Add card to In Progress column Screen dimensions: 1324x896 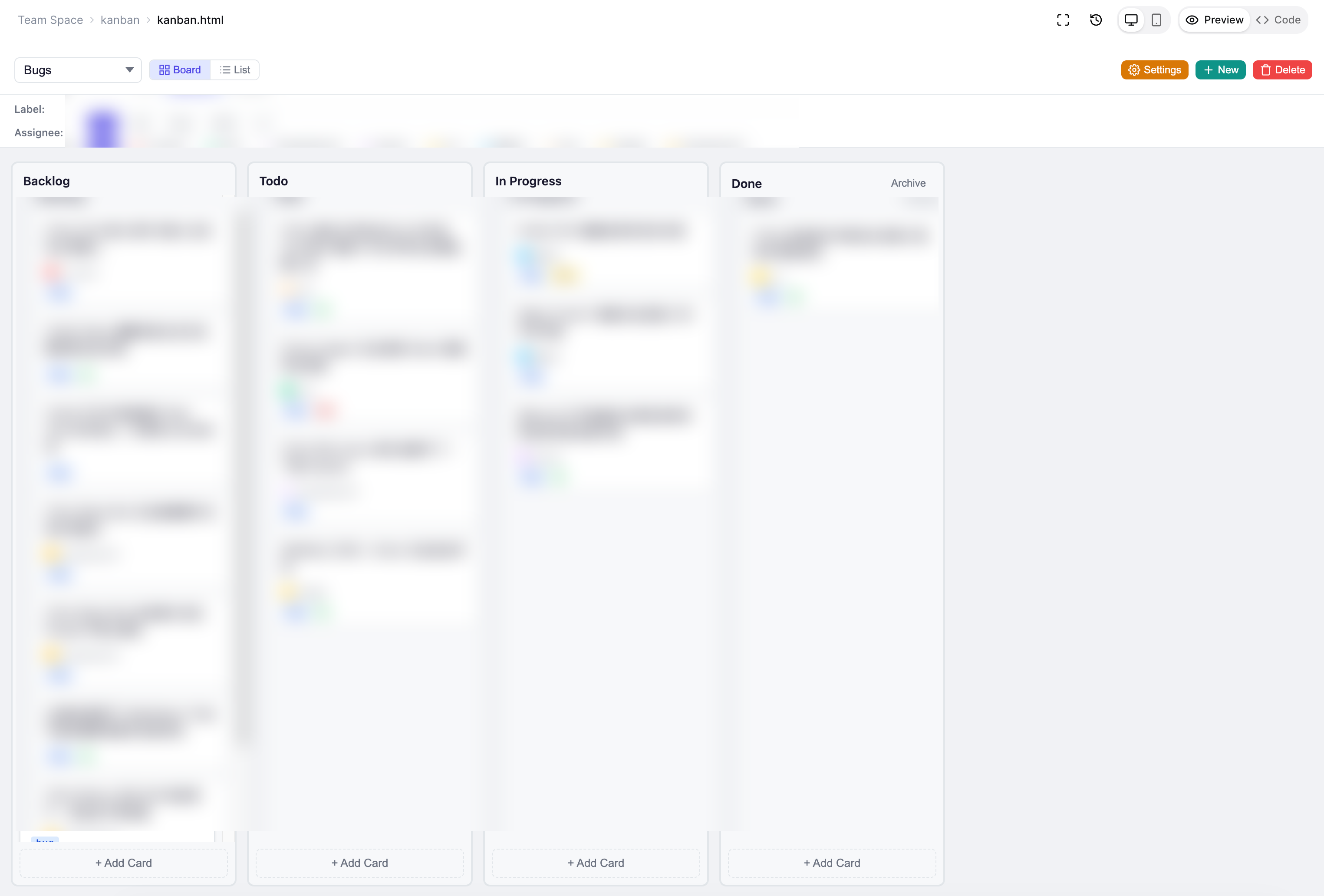pyautogui.click(x=595, y=863)
